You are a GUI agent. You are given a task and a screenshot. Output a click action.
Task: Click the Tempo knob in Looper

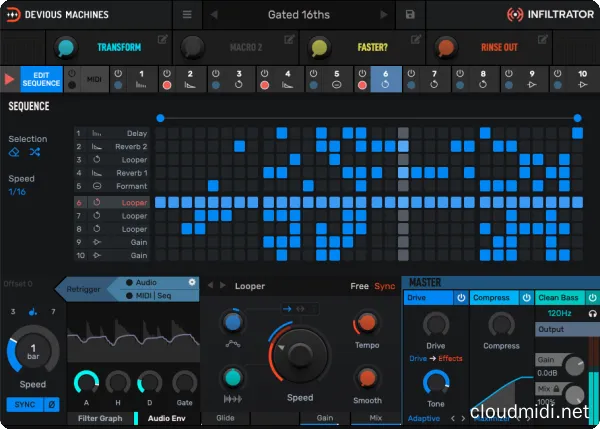[x=367, y=324]
